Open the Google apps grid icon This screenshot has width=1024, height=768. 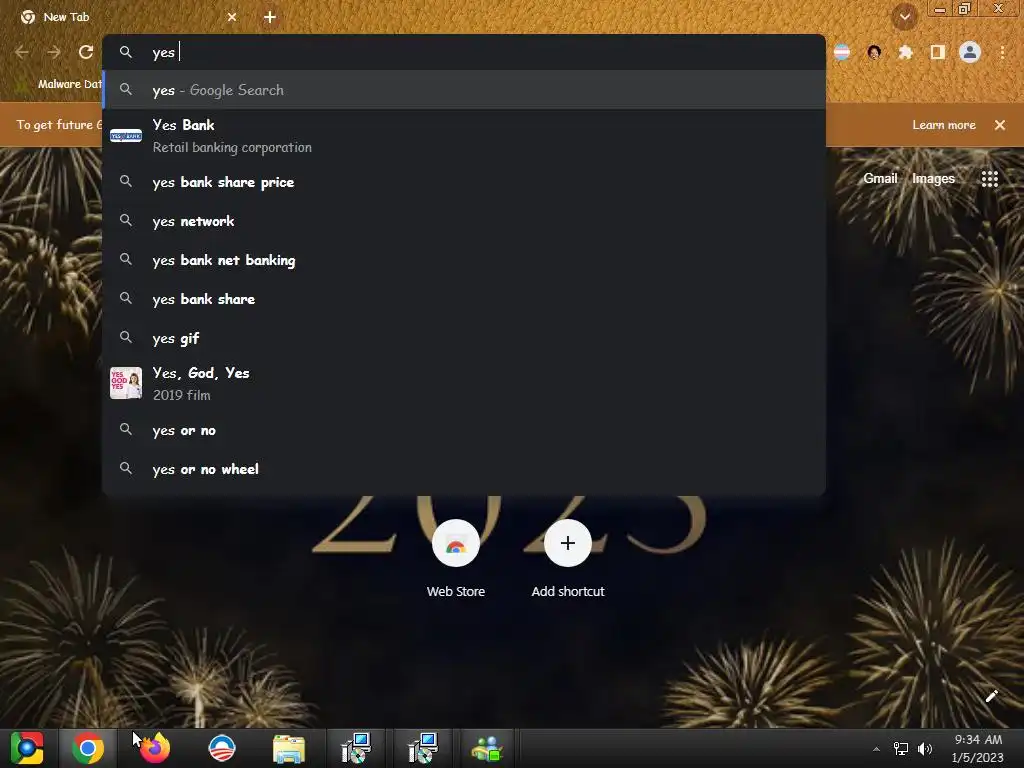point(989,178)
